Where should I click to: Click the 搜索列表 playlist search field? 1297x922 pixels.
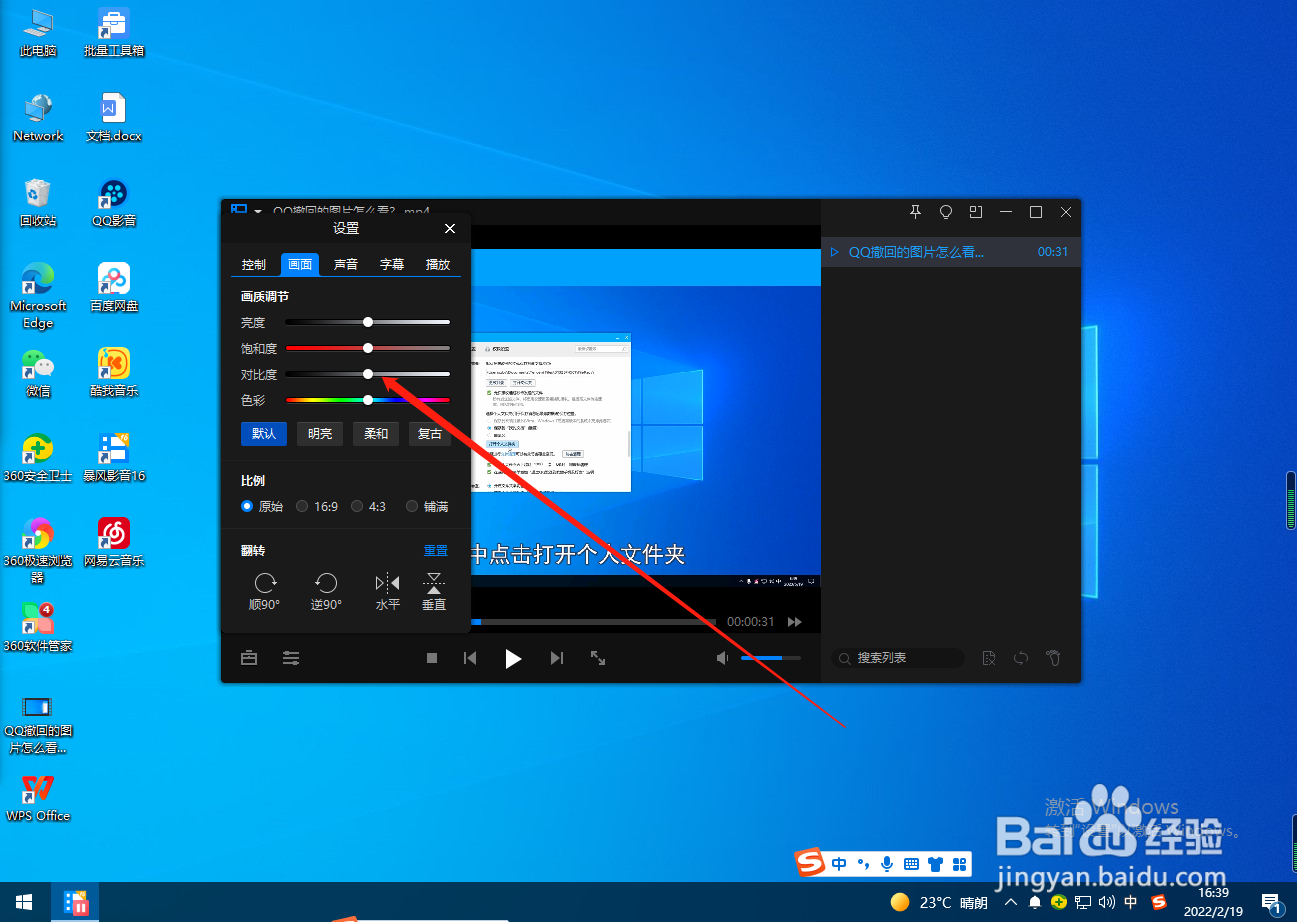point(898,658)
